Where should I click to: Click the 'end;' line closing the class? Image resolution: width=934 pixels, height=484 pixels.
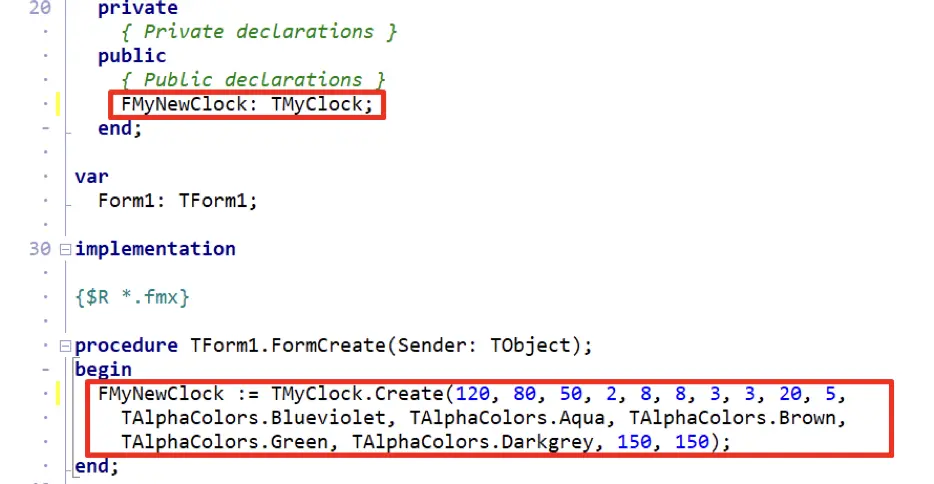coord(120,129)
